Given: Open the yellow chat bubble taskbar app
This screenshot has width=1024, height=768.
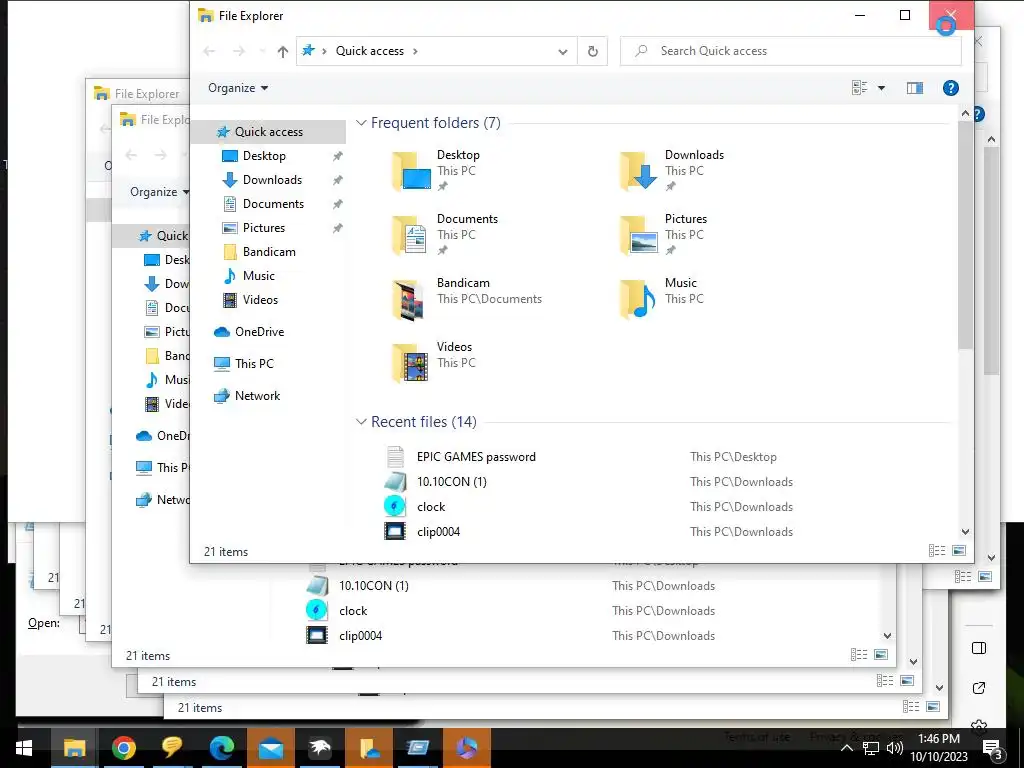Looking at the screenshot, I should 172,748.
